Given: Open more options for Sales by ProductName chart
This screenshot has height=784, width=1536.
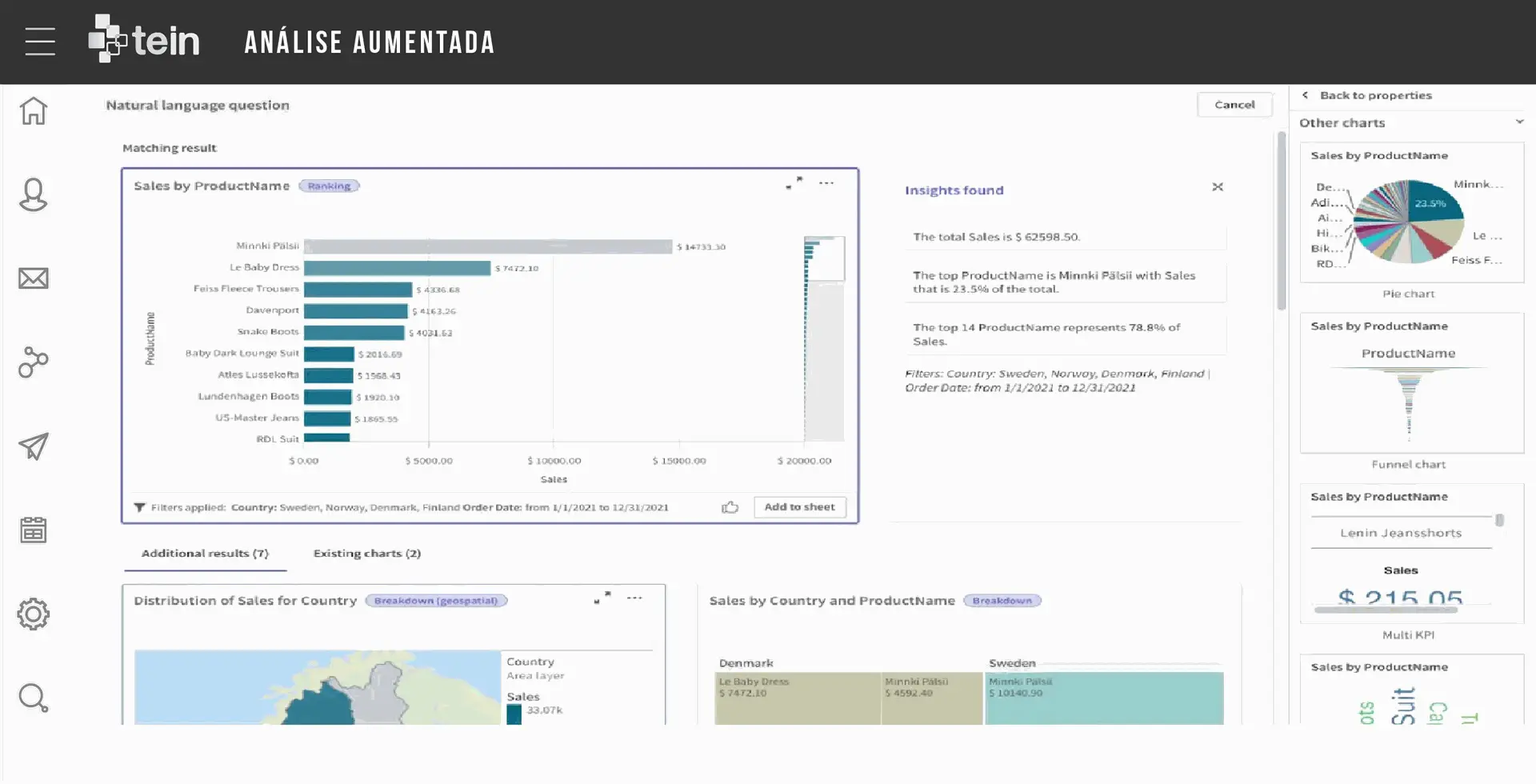Looking at the screenshot, I should [826, 183].
